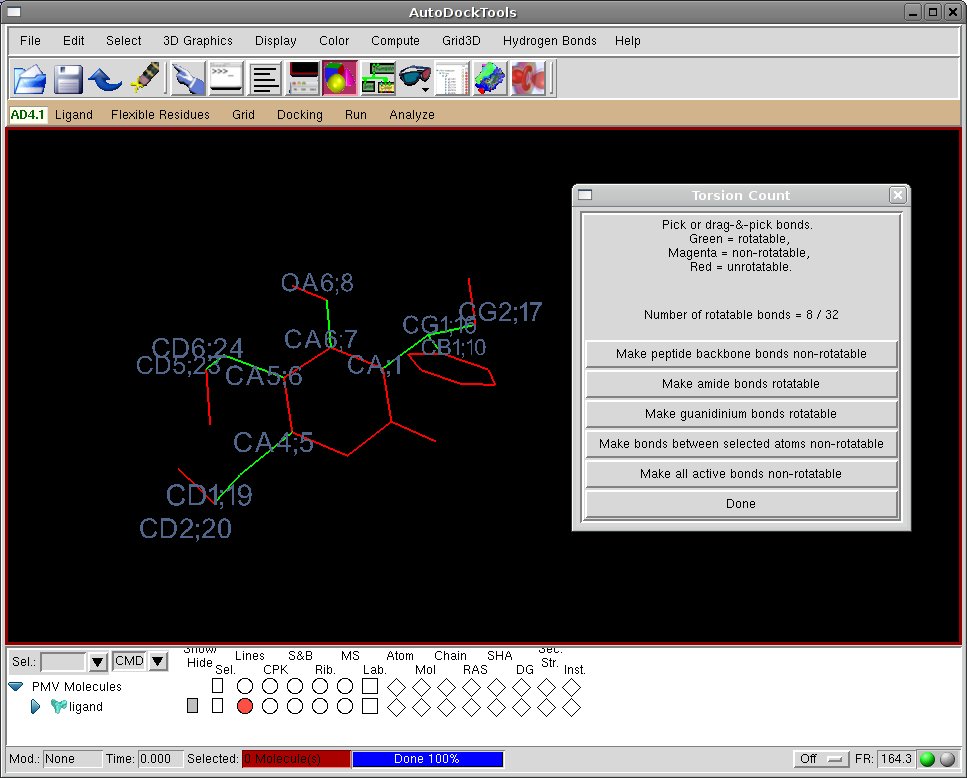This screenshot has height=778, width=967.
Task: Collapse the PMV Molecules tree
Action: pyautogui.click(x=16, y=686)
